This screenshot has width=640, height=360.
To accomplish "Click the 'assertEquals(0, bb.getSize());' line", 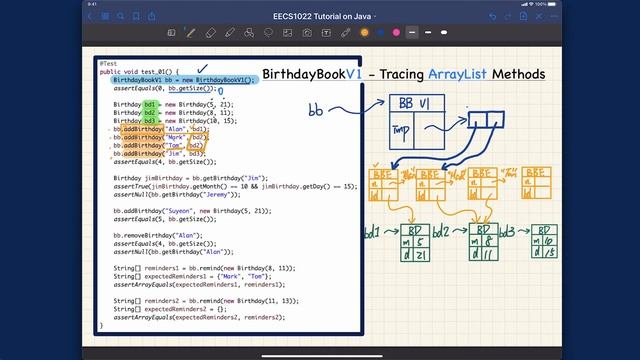I will click(164, 88).
